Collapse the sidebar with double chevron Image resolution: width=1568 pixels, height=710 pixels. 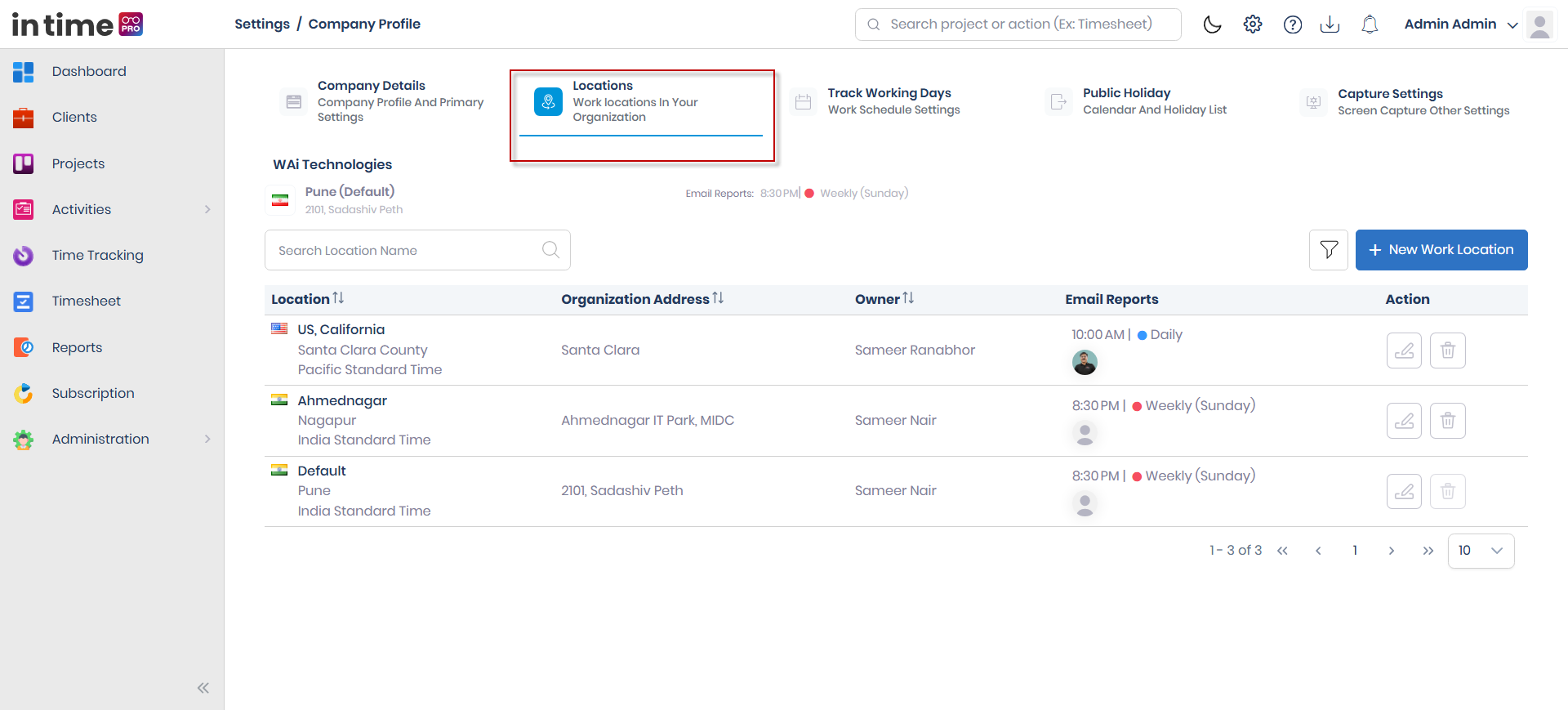tap(203, 688)
